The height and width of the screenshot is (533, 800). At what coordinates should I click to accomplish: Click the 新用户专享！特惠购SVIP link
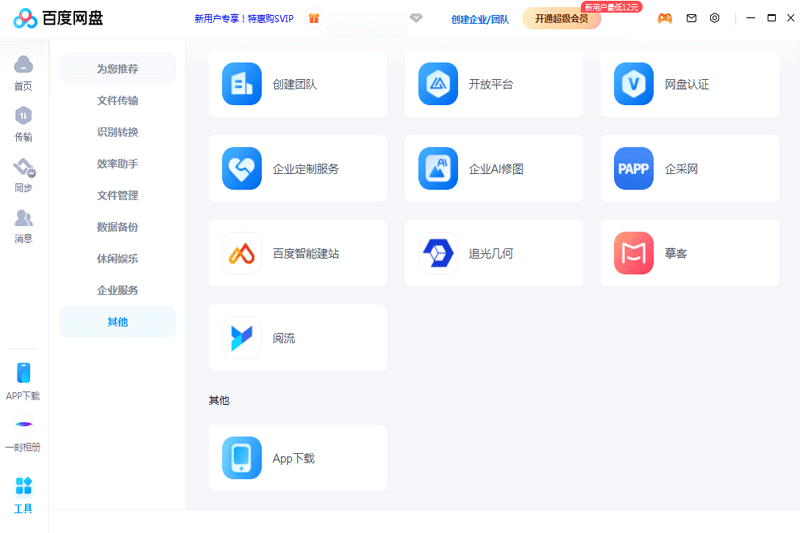click(x=244, y=19)
